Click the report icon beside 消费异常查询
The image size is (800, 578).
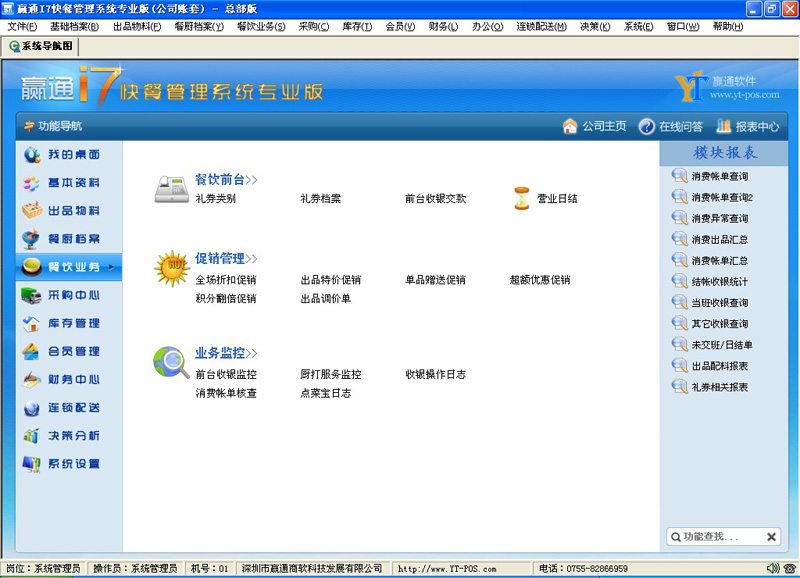pos(680,218)
